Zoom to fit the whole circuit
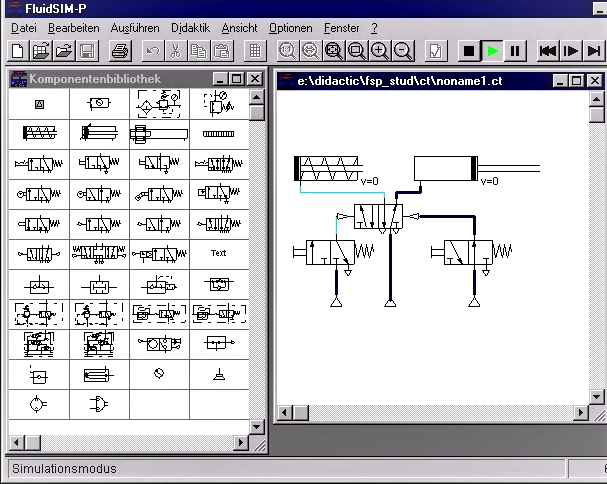The width and height of the screenshot is (607, 484). [334, 51]
